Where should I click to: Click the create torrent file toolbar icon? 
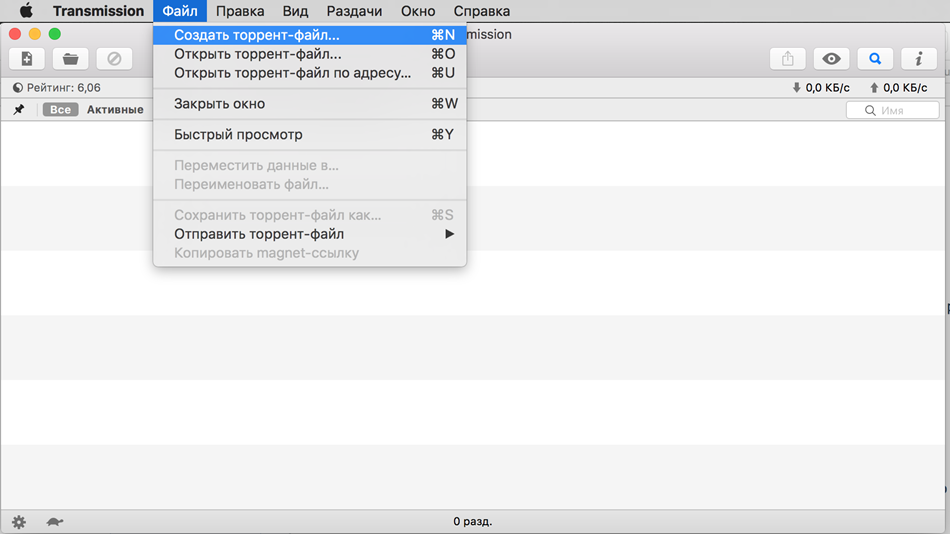pos(27,59)
